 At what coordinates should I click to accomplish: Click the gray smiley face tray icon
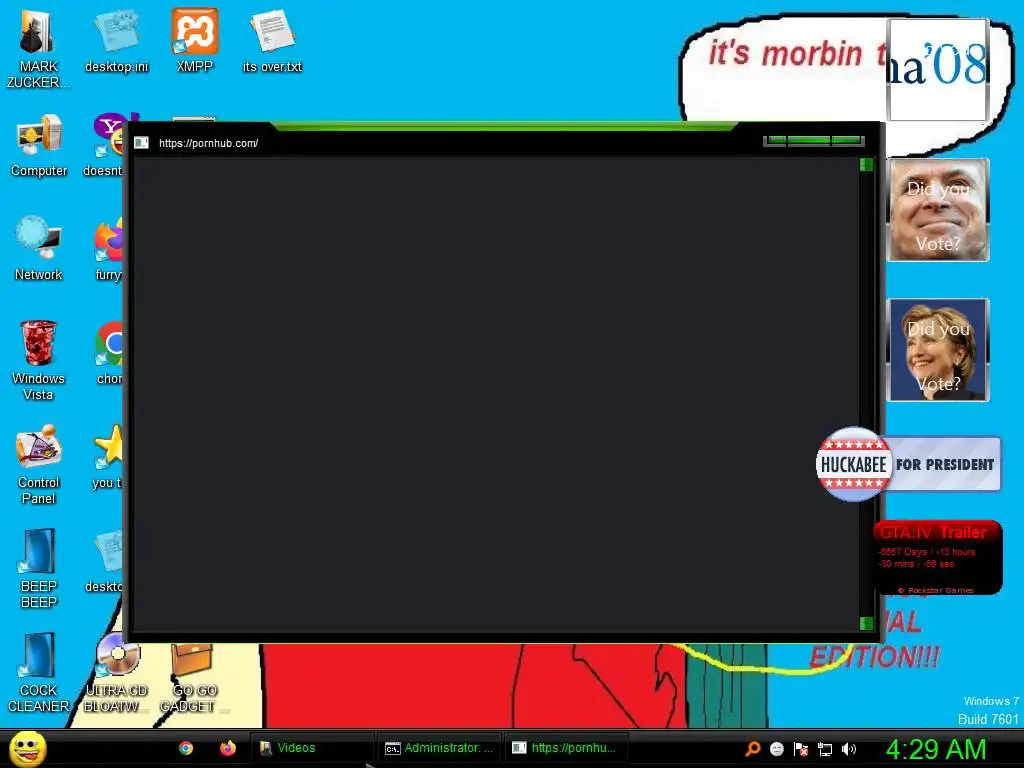click(776, 748)
